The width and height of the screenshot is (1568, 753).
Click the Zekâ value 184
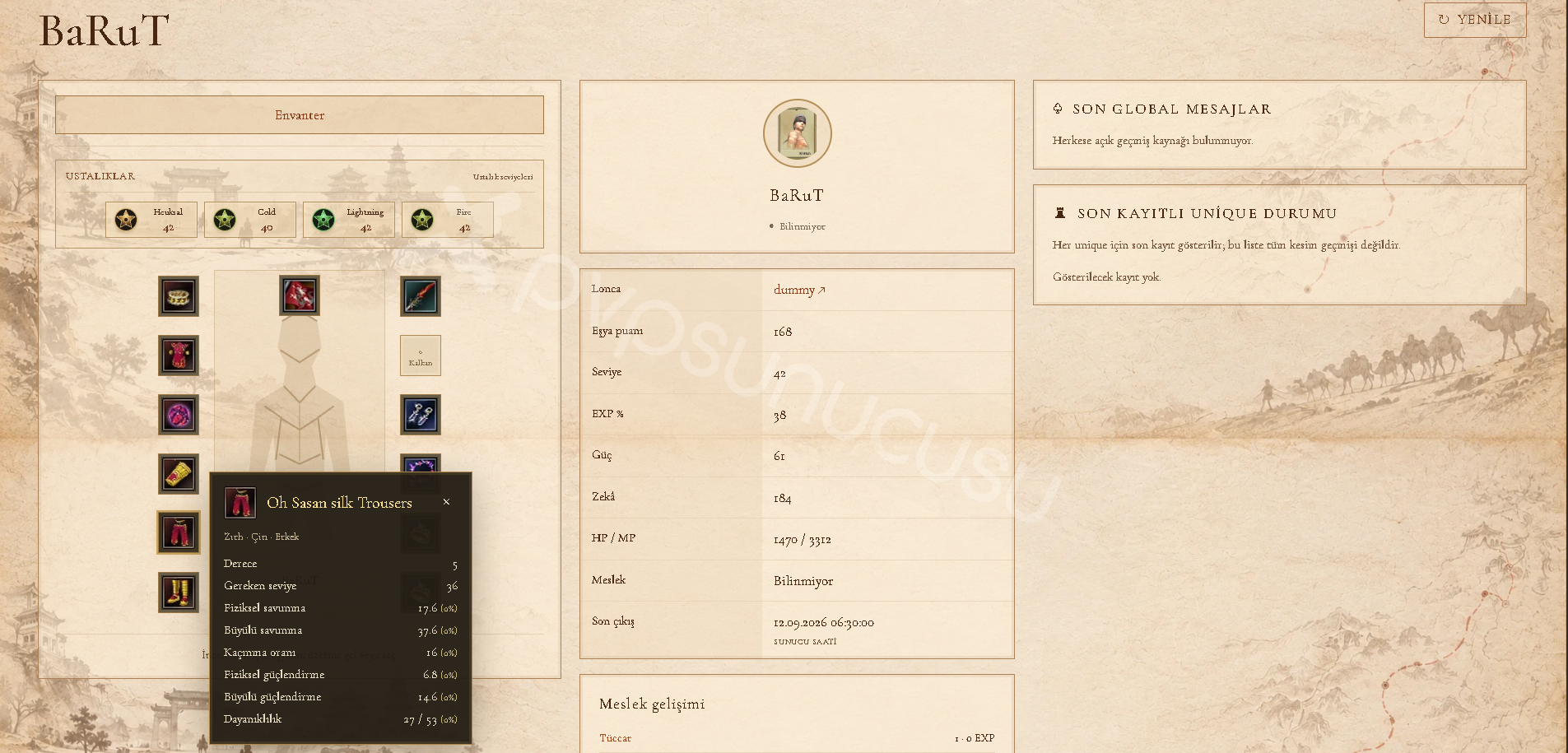(783, 498)
